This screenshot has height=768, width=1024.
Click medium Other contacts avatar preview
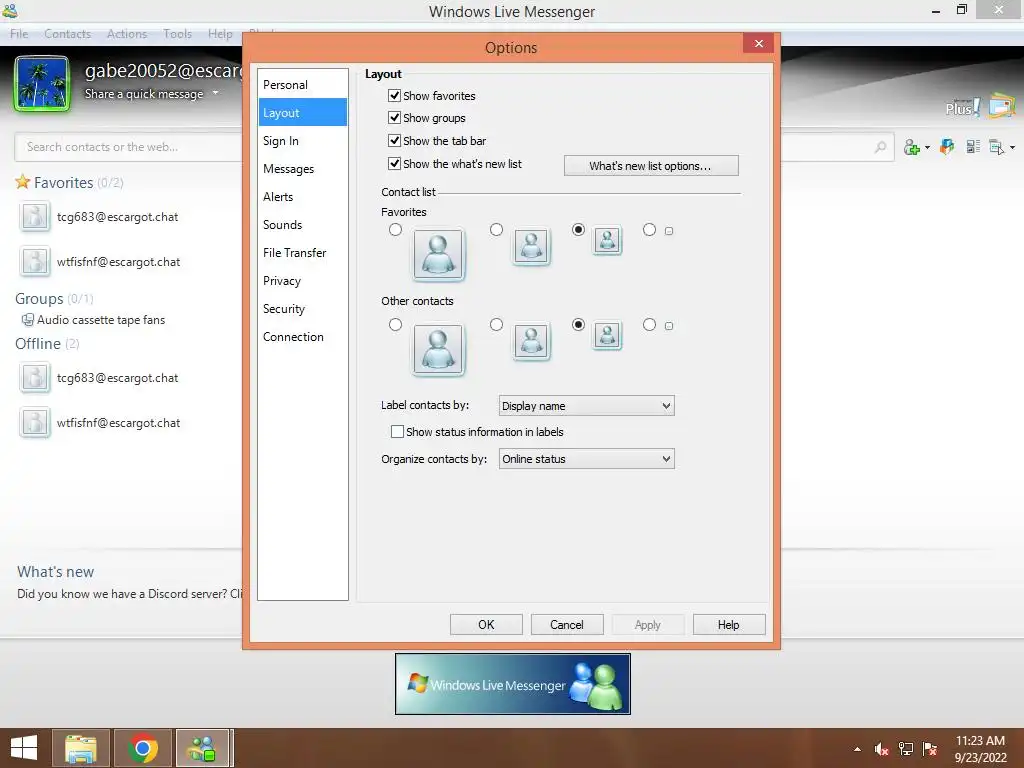(x=531, y=342)
